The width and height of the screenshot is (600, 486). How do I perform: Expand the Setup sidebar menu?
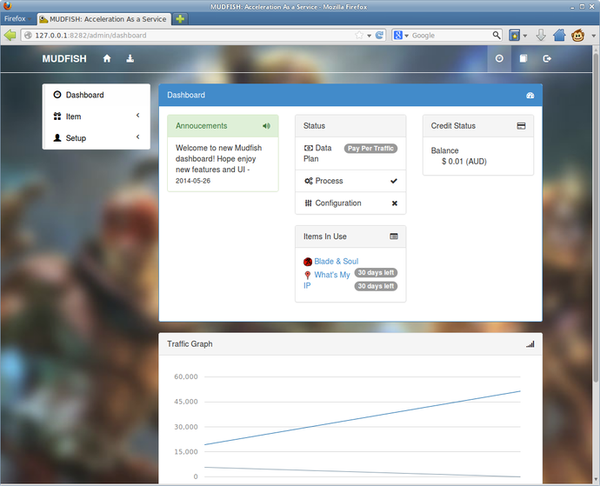pos(96,138)
